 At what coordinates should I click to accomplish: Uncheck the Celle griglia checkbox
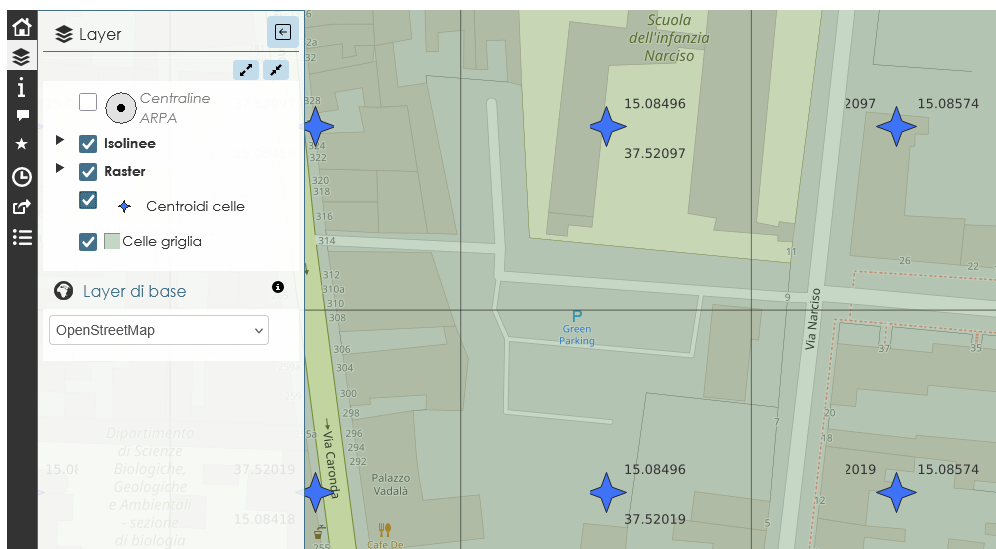[88, 241]
